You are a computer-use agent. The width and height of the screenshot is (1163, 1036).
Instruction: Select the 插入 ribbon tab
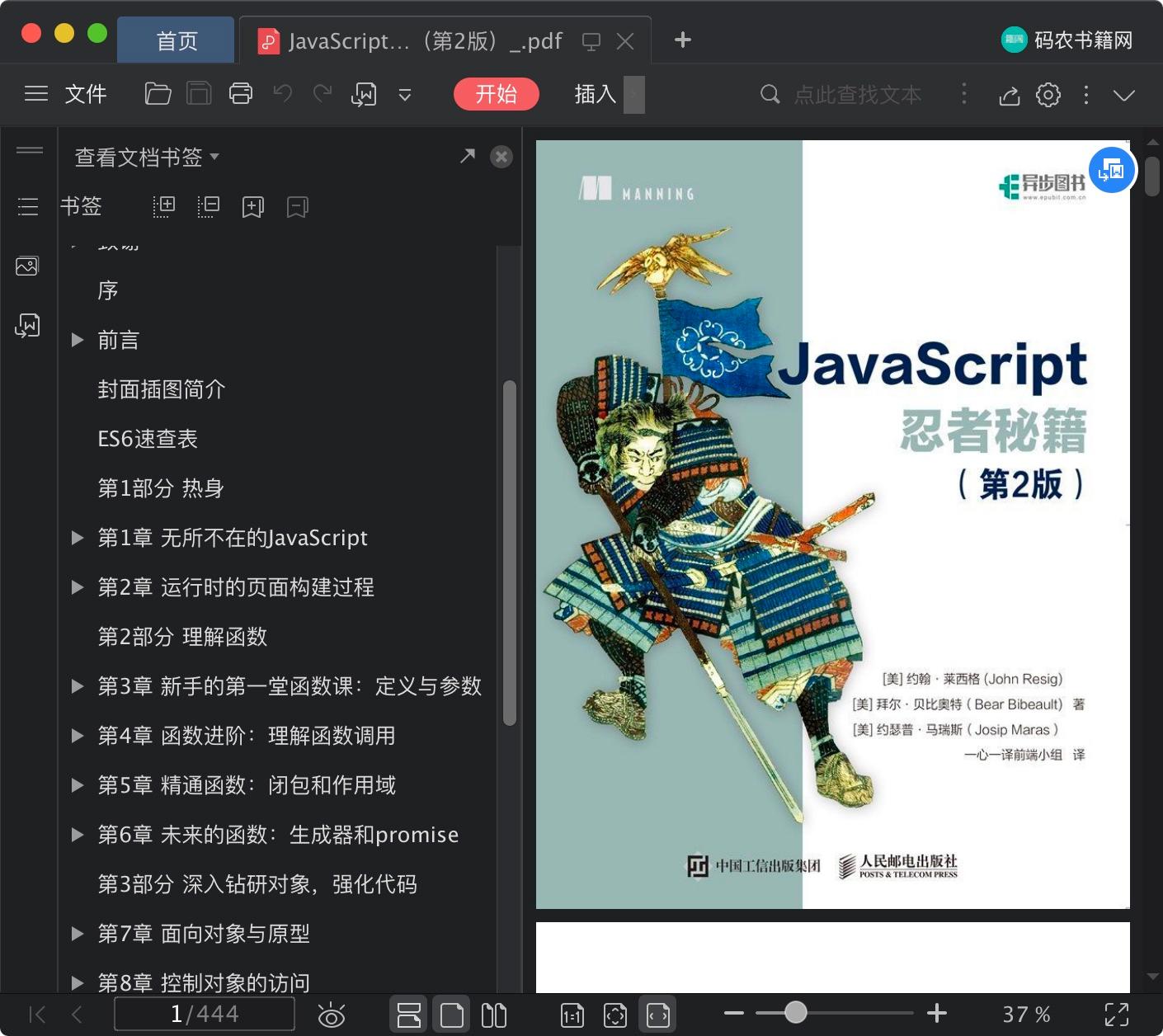pos(596,94)
